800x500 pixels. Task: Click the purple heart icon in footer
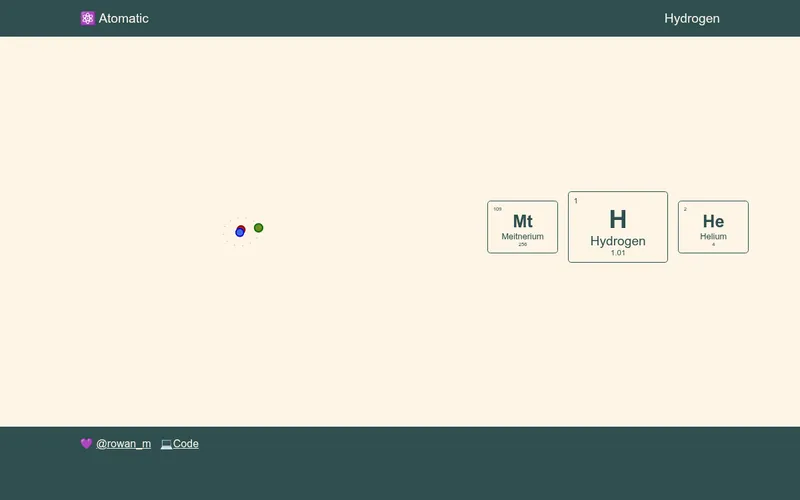(x=86, y=443)
